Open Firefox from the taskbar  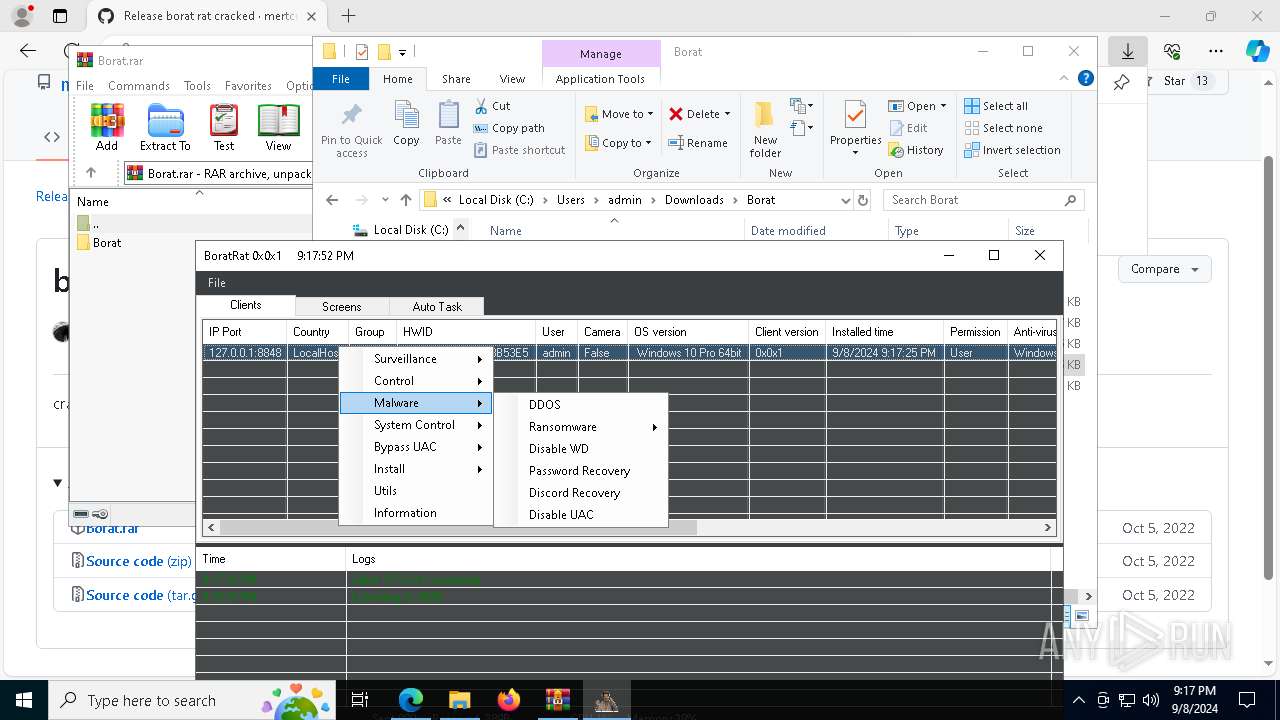pos(509,700)
